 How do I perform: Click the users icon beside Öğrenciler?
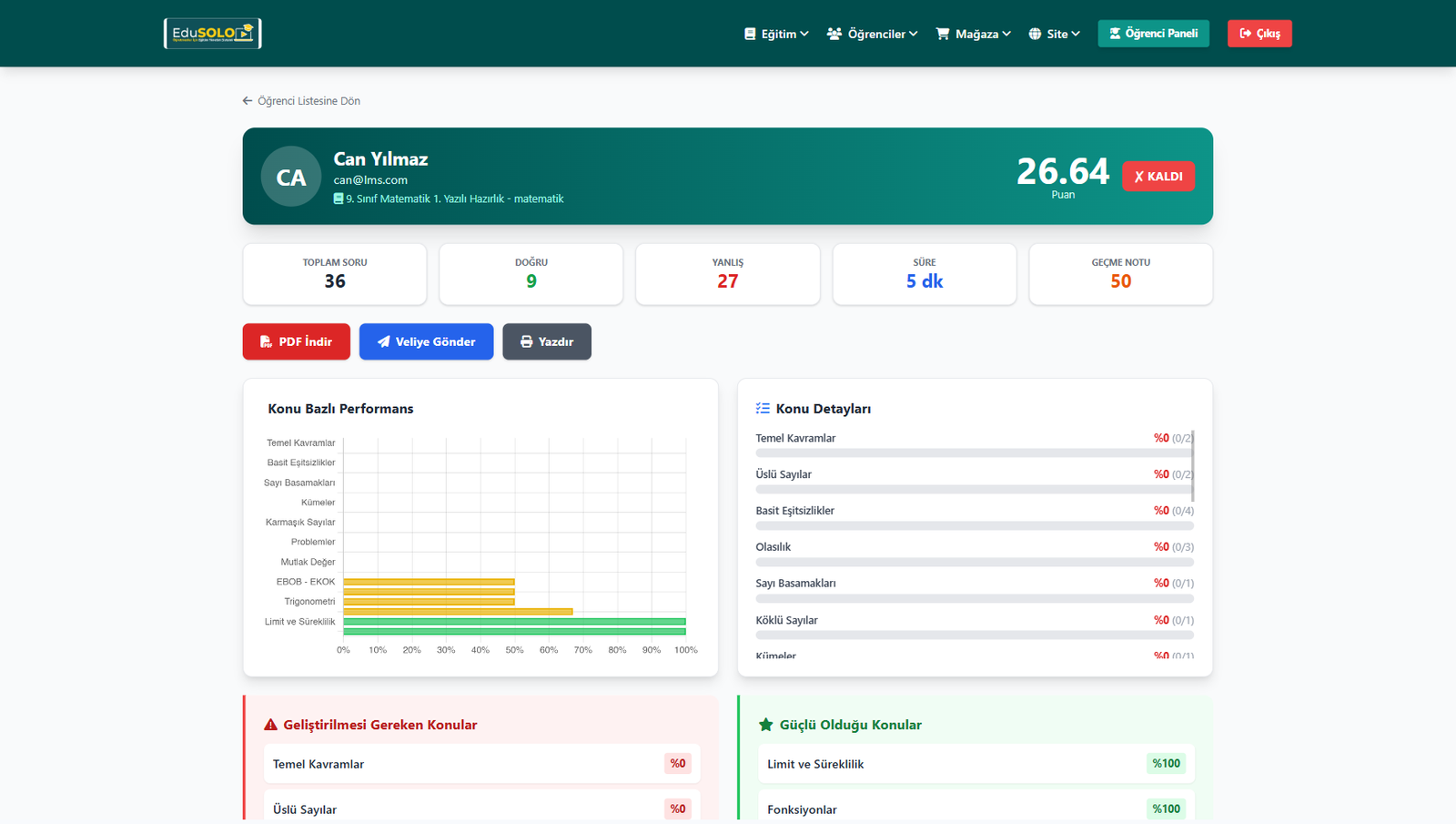(x=834, y=34)
